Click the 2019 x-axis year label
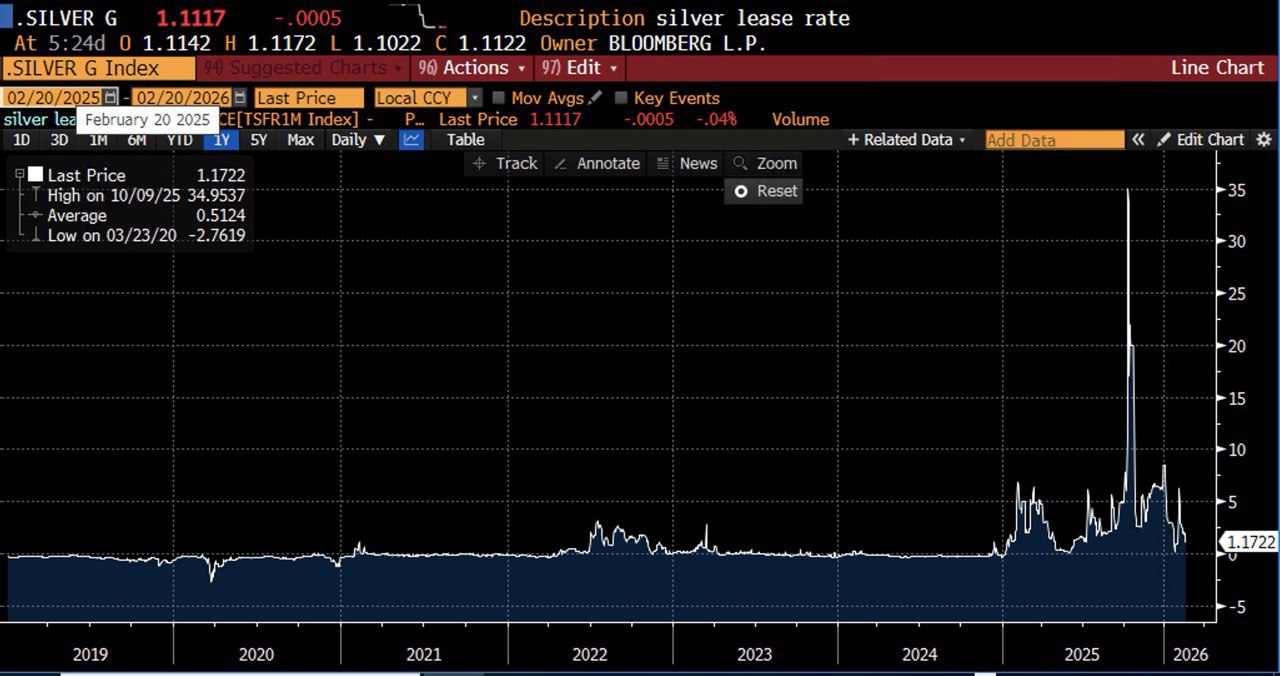 [x=90, y=654]
